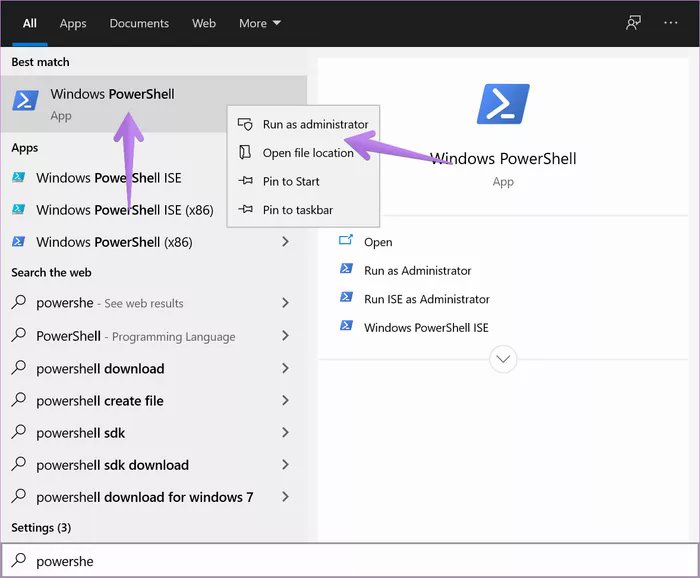
Task: Expand arrow for Windows PowerShell (x86)
Action: [285, 241]
